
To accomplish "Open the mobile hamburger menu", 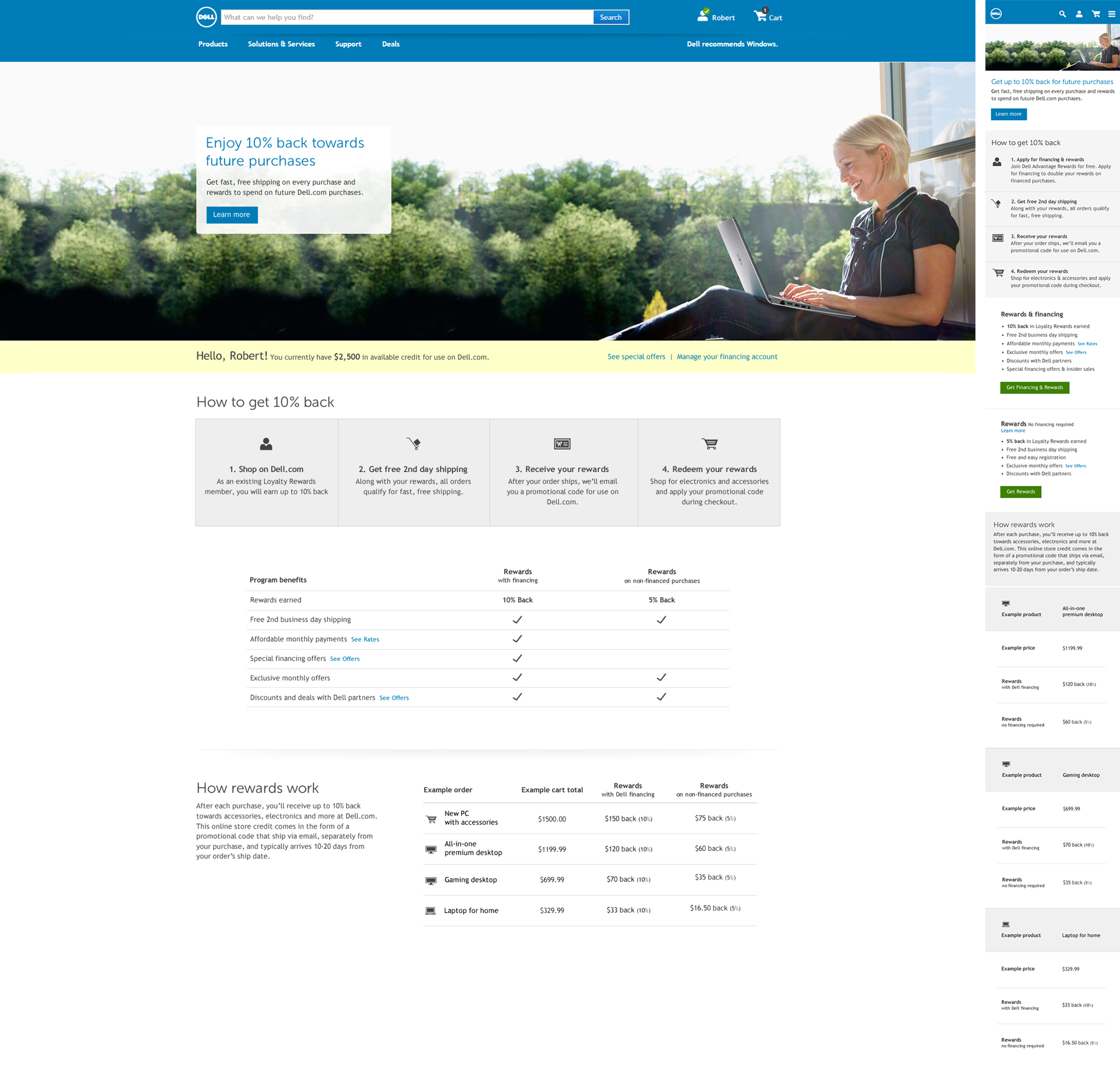I will (1111, 14).
